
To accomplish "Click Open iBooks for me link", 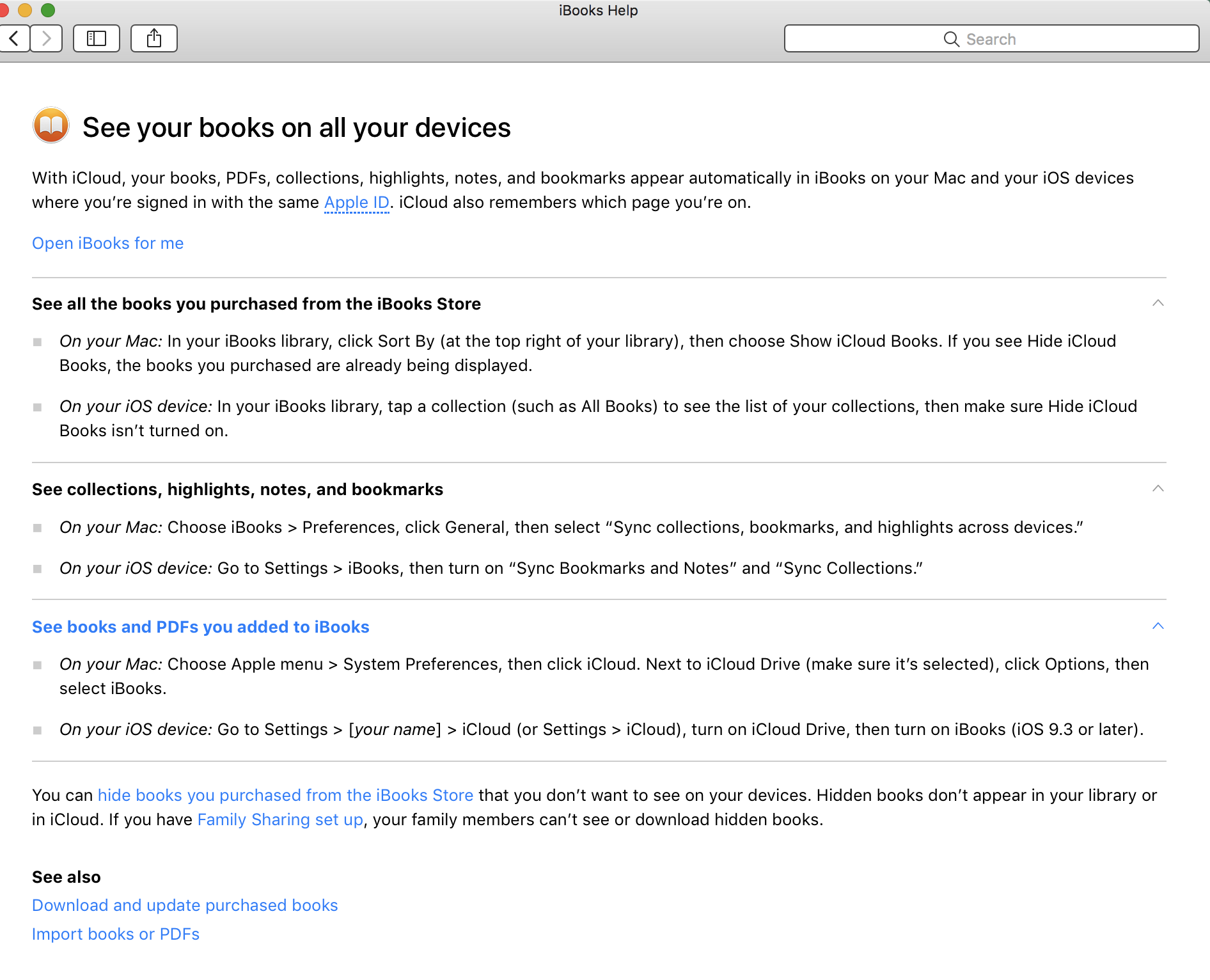I will (x=108, y=243).
